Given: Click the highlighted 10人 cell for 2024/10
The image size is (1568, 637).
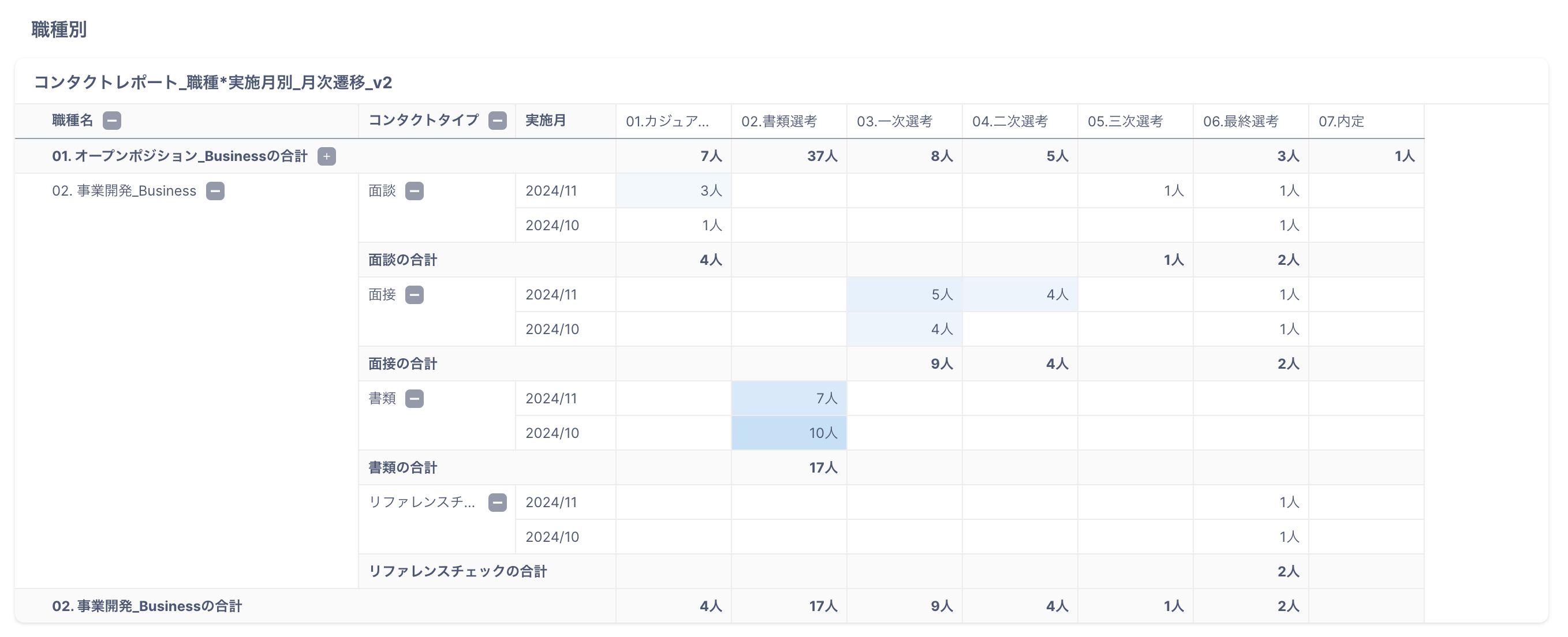Looking at the screenshot, I should pos(789,433).
